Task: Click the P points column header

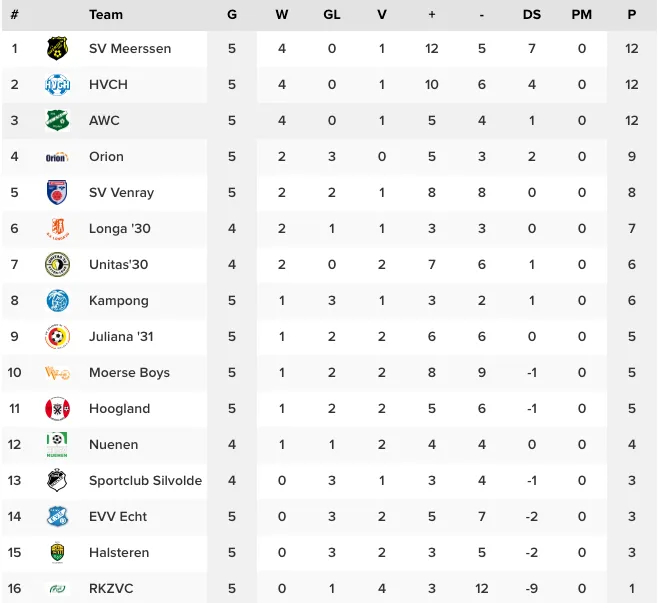Action: coord(632,14)
